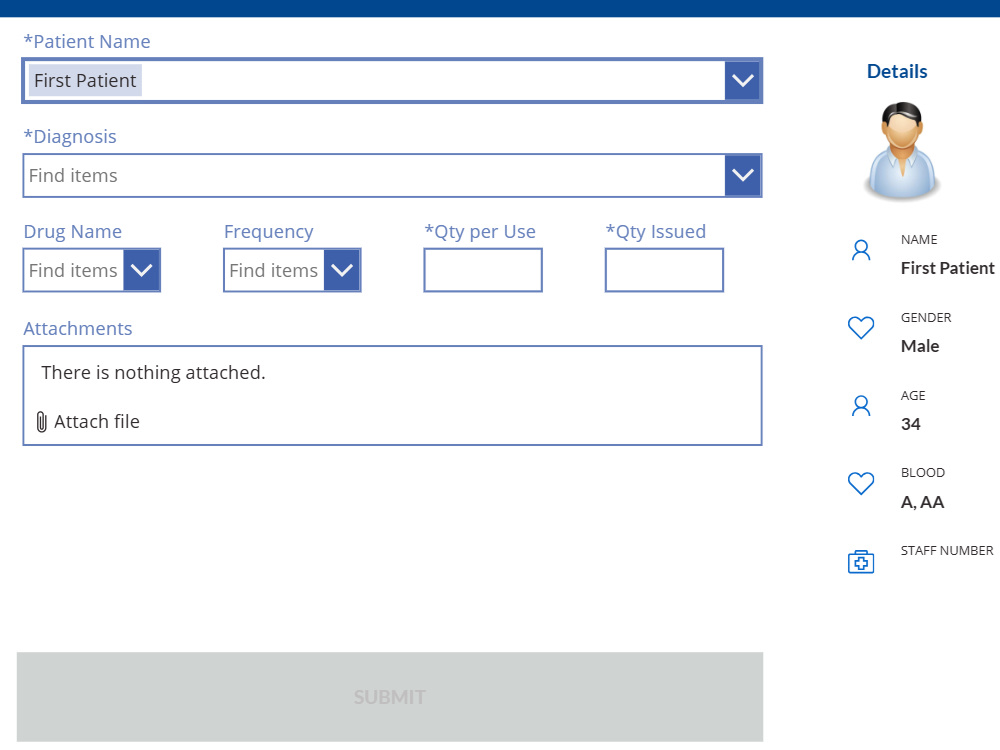
Task: Click the patient avatar picture
Action: [x=901, y=151]
